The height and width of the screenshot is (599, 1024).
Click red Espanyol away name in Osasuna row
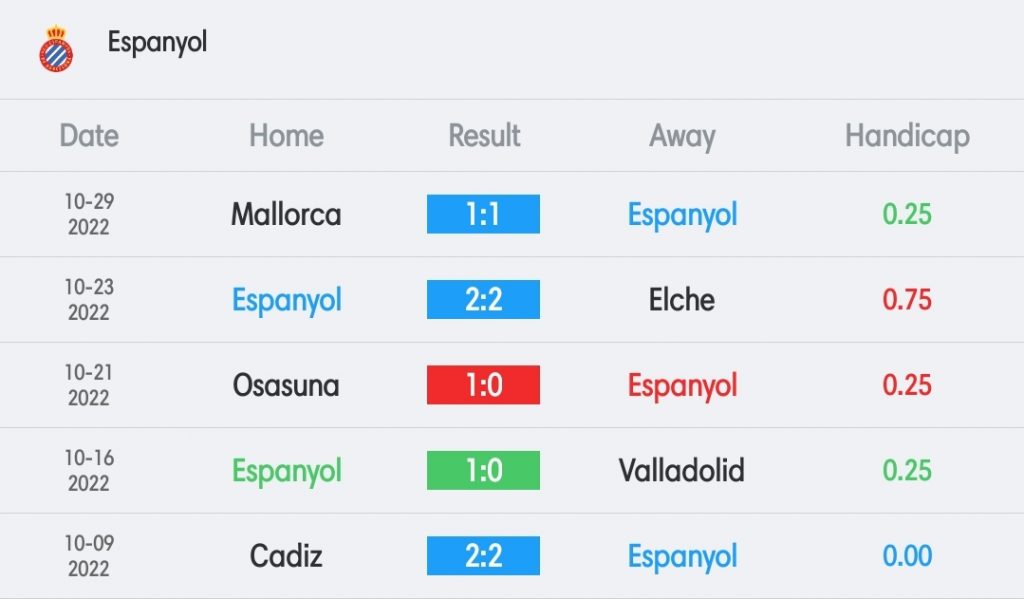tap(682, 385)
